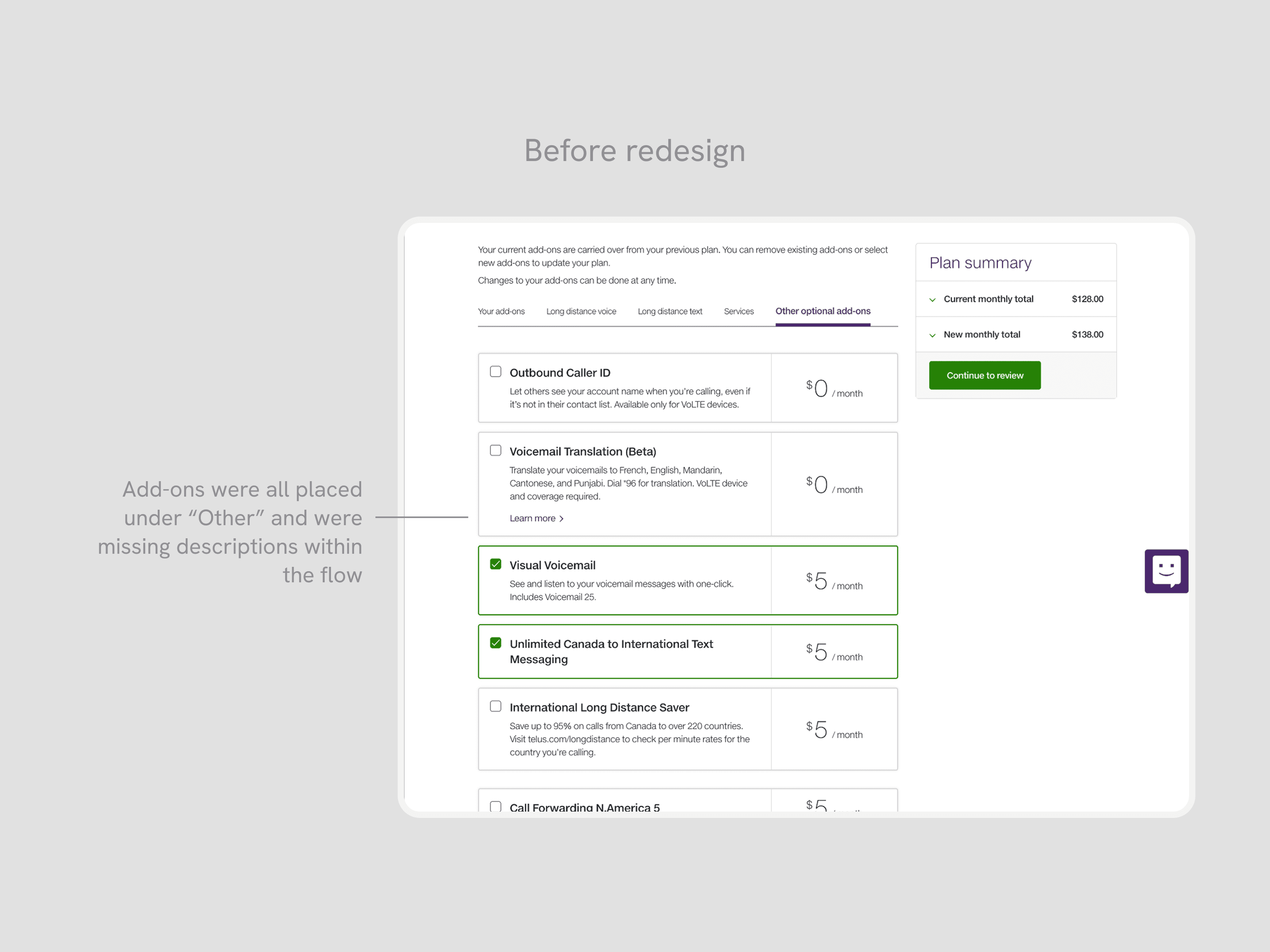1270x952 pixels.
Task: Click the Outbound Caller ID title text
Action: pos(560,373)
